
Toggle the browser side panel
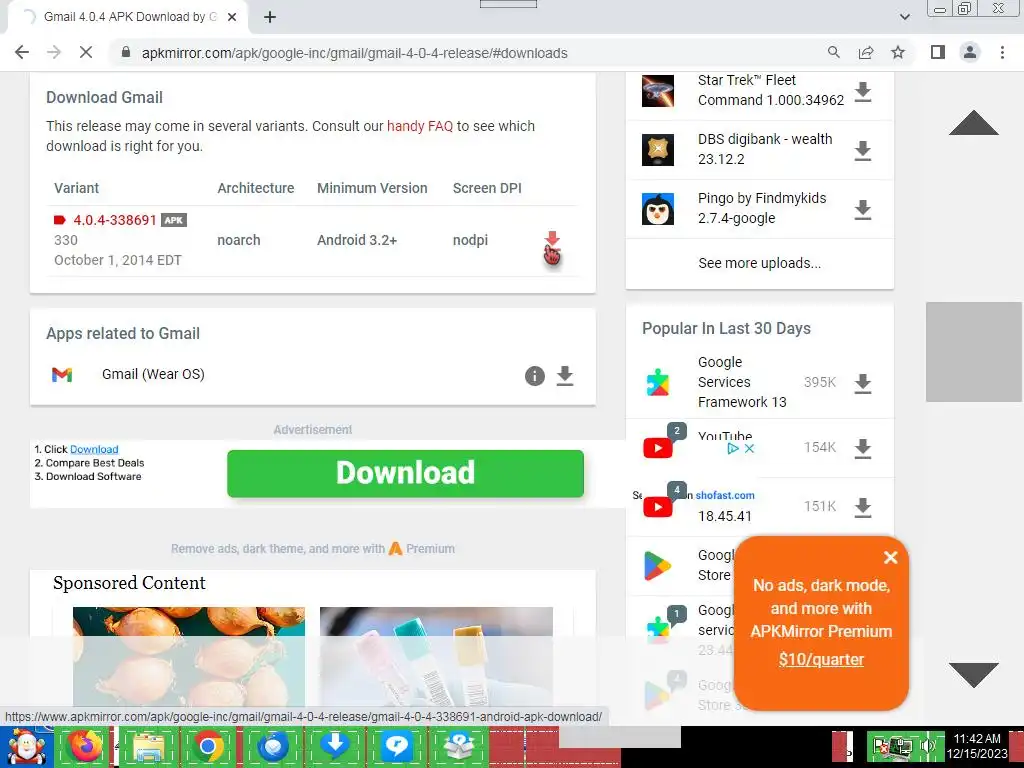pyautogui.click(x=938, y=52)
